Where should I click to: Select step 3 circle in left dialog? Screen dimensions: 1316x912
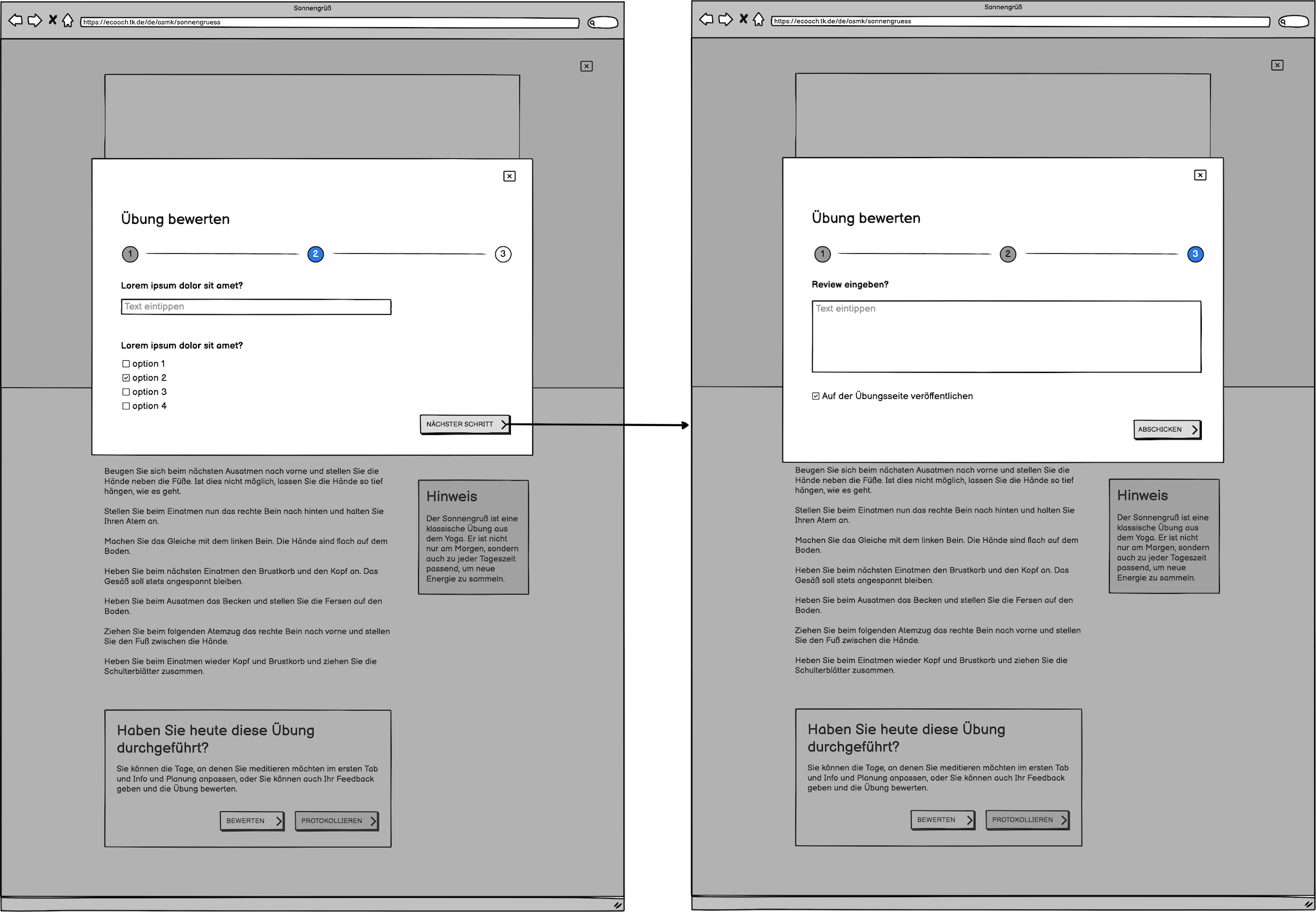point(503,254)
